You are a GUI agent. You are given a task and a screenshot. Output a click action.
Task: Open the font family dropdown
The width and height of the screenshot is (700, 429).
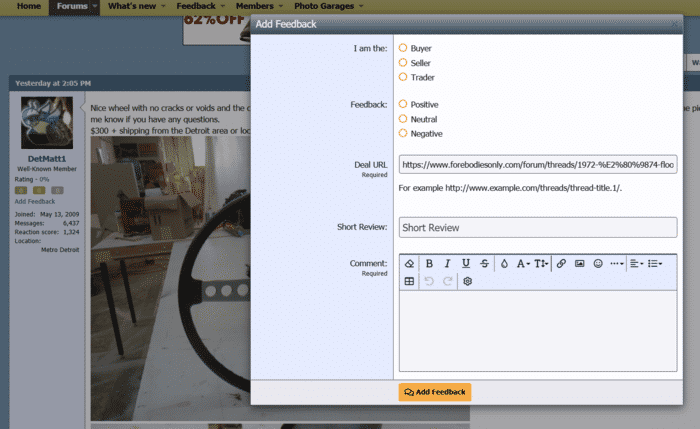(x=523, y=263)
